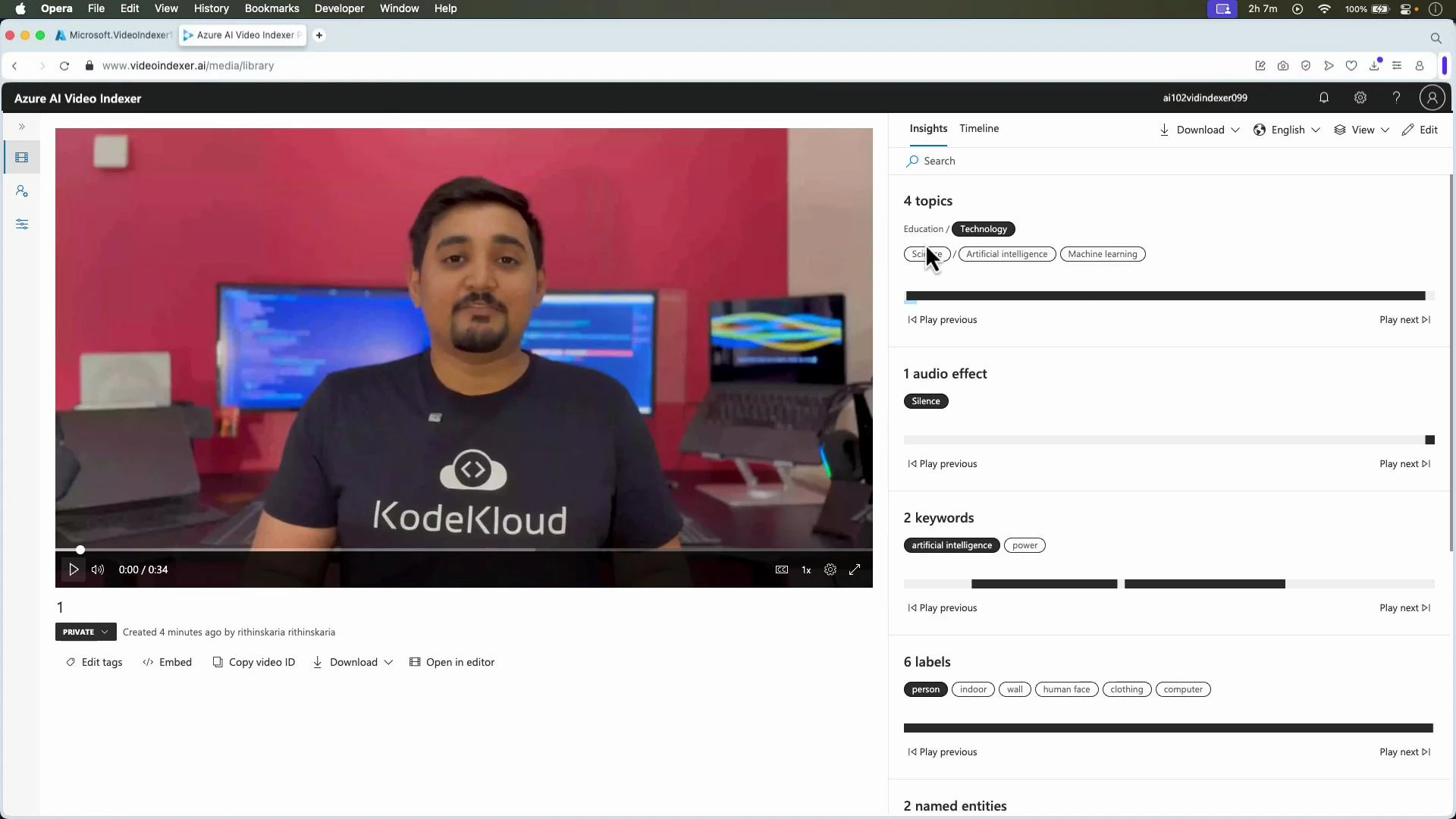Image resolution: width=1456 pixels, height=819 pixels.
Task: Click Copy video ID
Action: pos(253,661)
